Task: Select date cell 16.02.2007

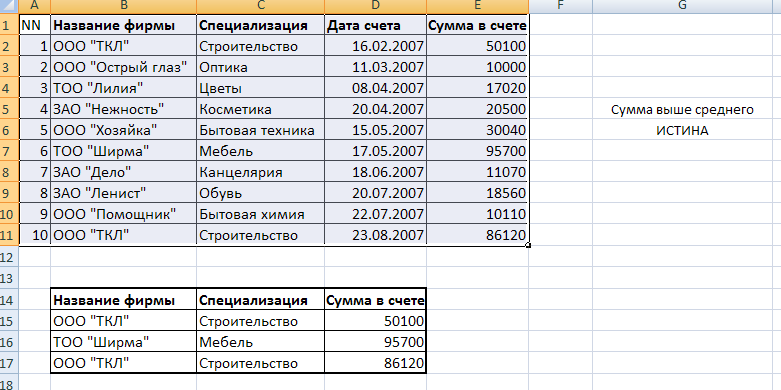Action: click(376, 46)
